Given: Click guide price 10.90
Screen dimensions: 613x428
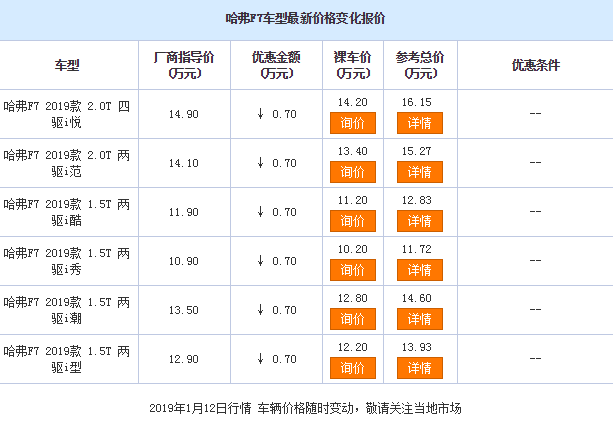Looking at the screenshot, I should [184, 261].
